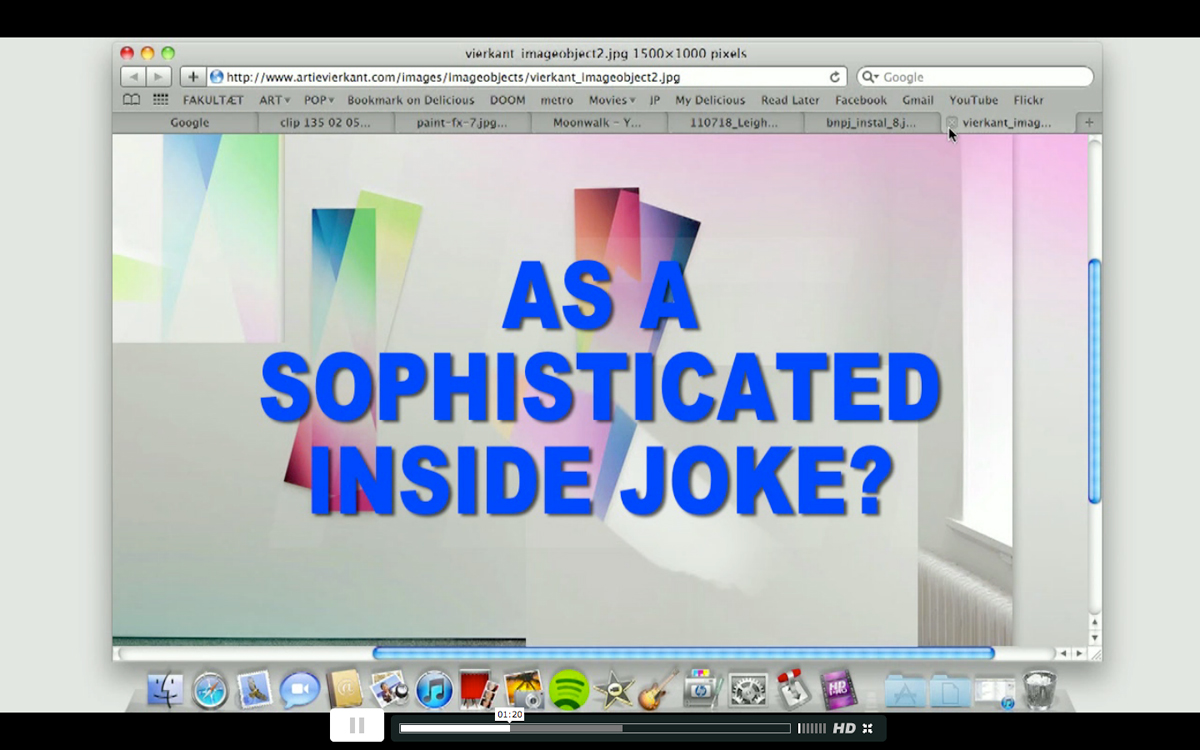Open the Google search options dropdown
This screenshot has height=750, width=1200.
point(869,77)
